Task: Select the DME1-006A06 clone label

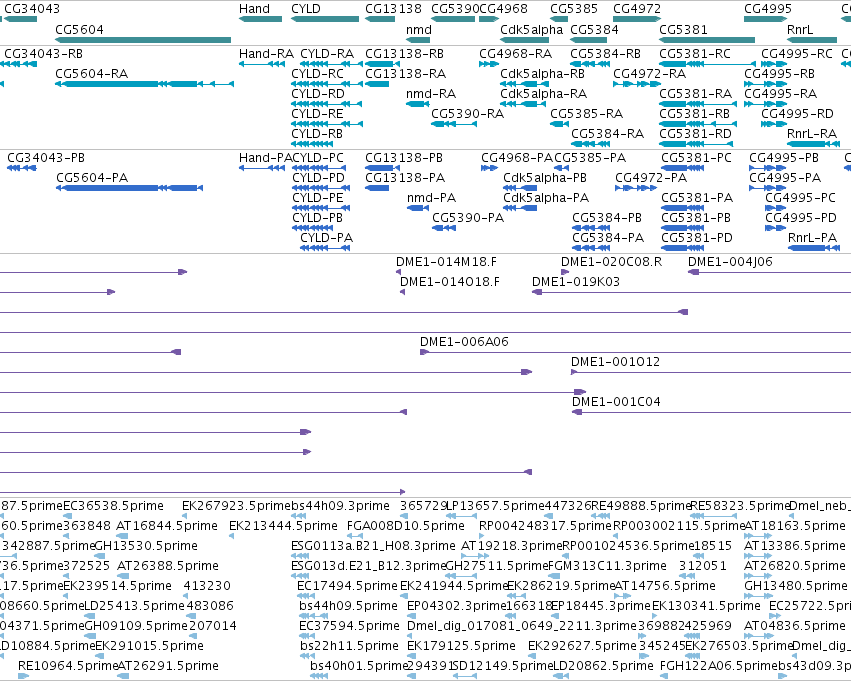Action: 464,342
